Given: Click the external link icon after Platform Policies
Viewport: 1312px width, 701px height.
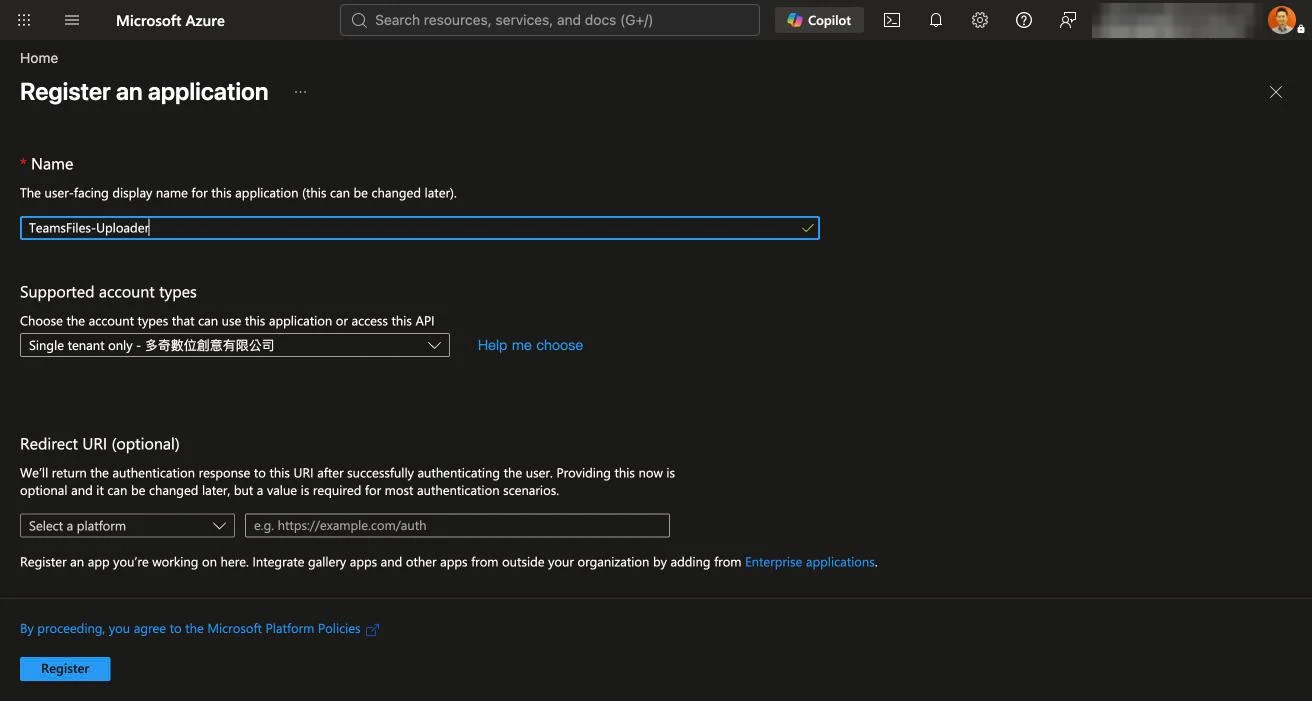Looking at the screenshot, I should [373, 630].
